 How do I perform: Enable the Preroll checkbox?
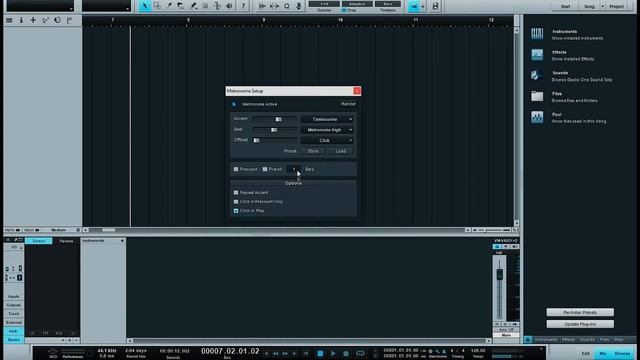coord(265,169)
